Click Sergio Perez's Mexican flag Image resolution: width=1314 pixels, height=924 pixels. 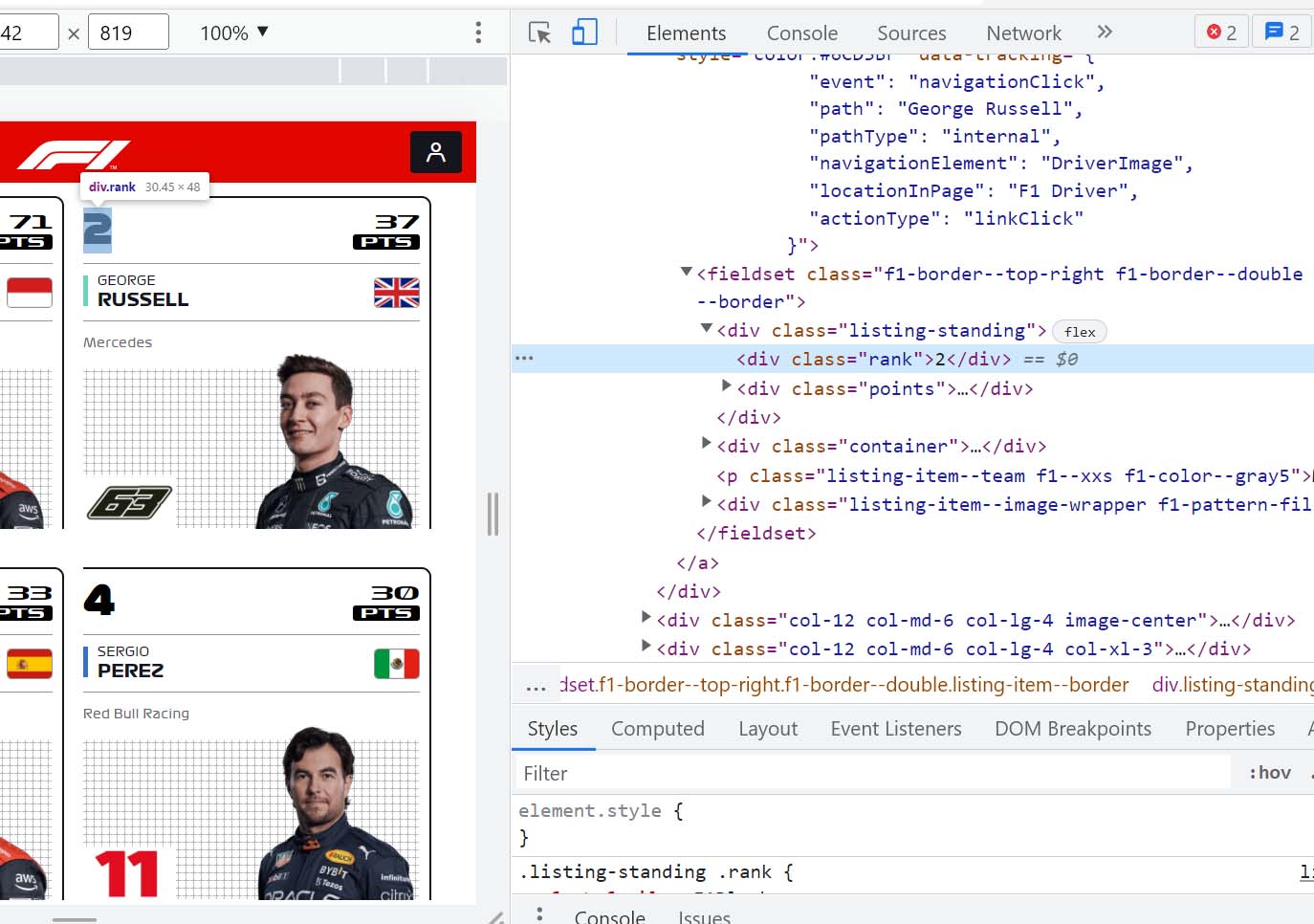[x=397, y=664]
